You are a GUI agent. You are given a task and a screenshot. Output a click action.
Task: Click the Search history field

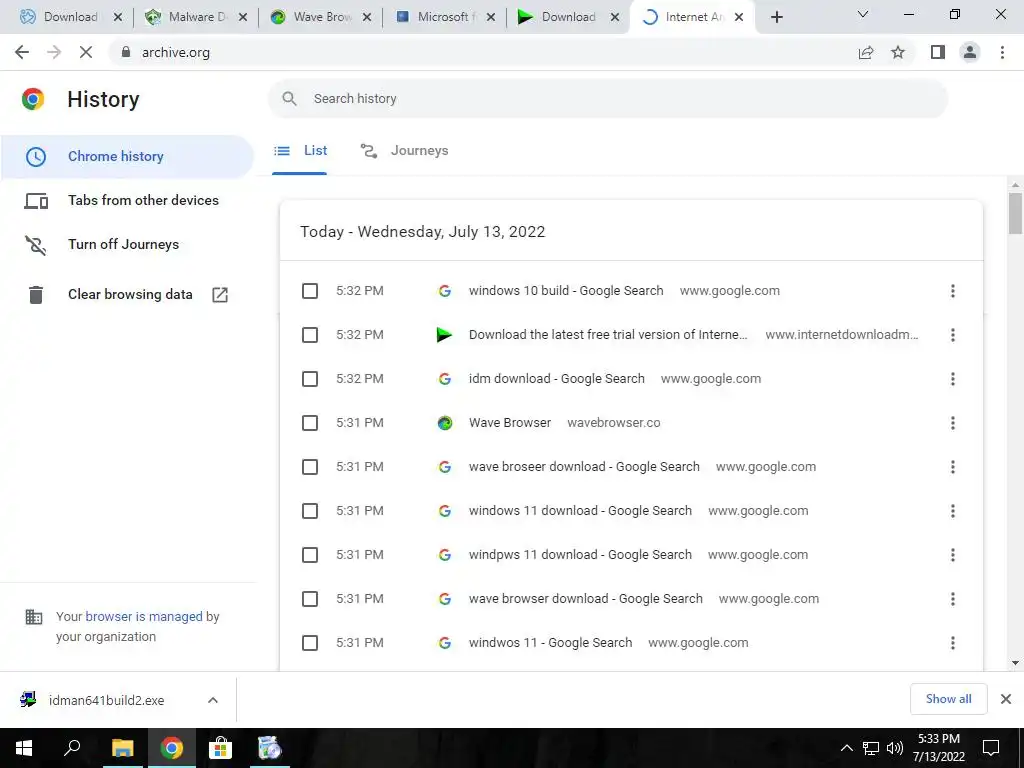[607, 99]
